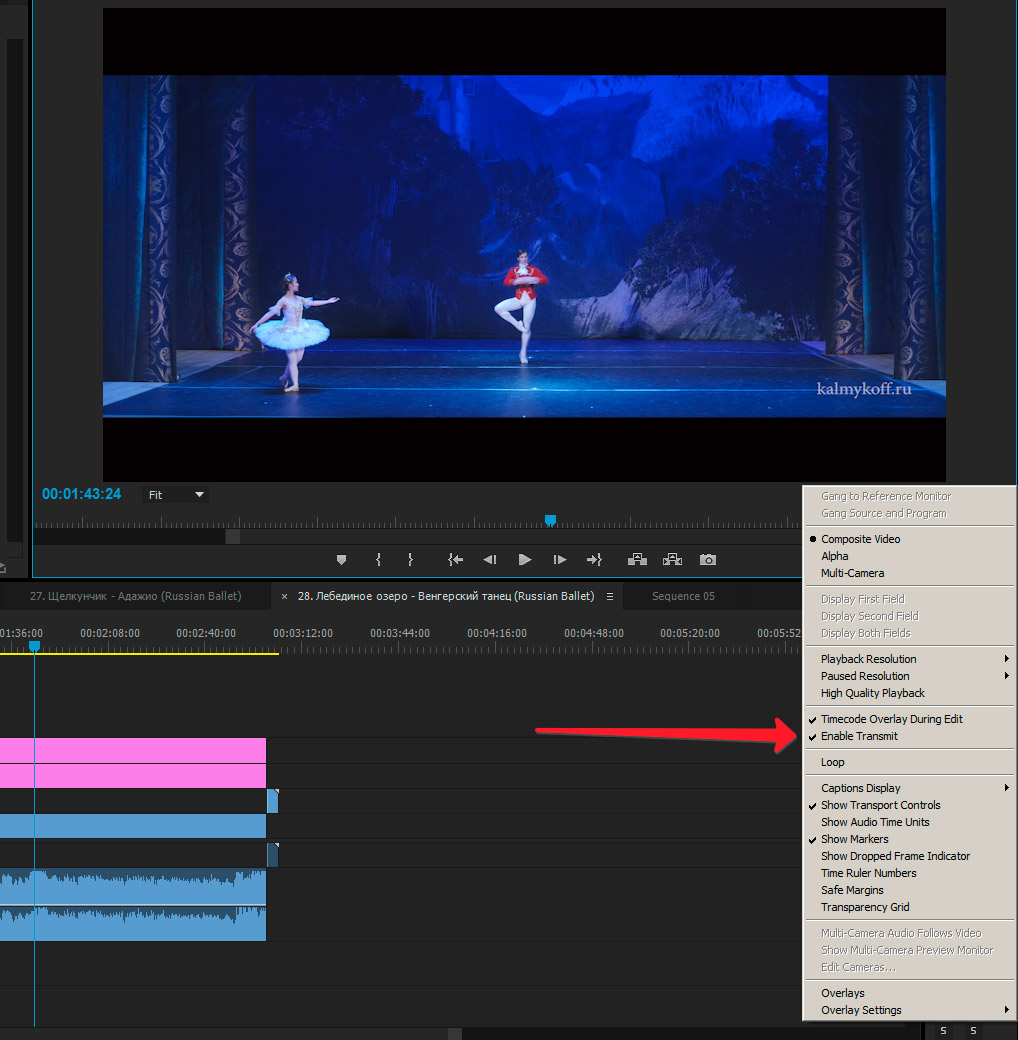Click the program monitor playhead marker

pos(550,521)
